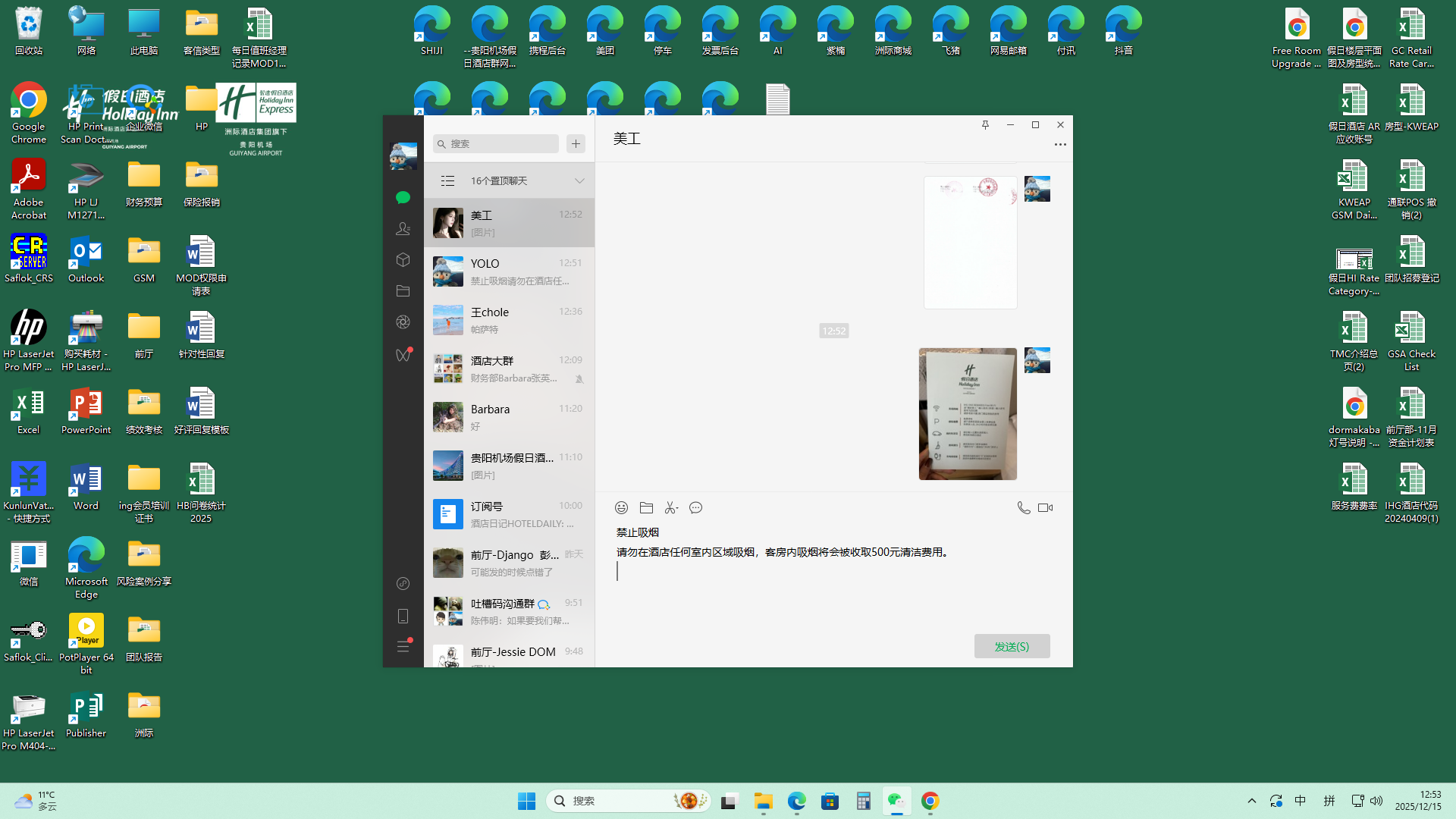This screenshot has width=1456, height=819.
Task: Start a voice call with 美工
Action: click(1023, 508)
